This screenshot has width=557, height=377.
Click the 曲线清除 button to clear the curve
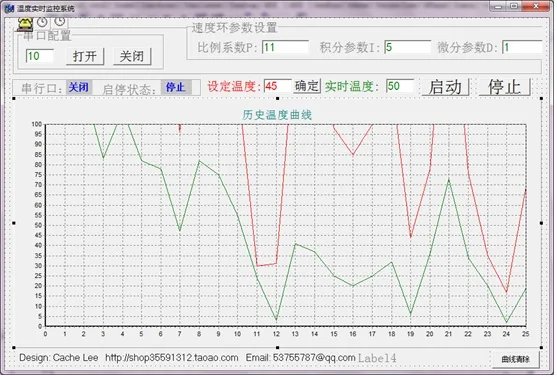[x=515, y=359]
